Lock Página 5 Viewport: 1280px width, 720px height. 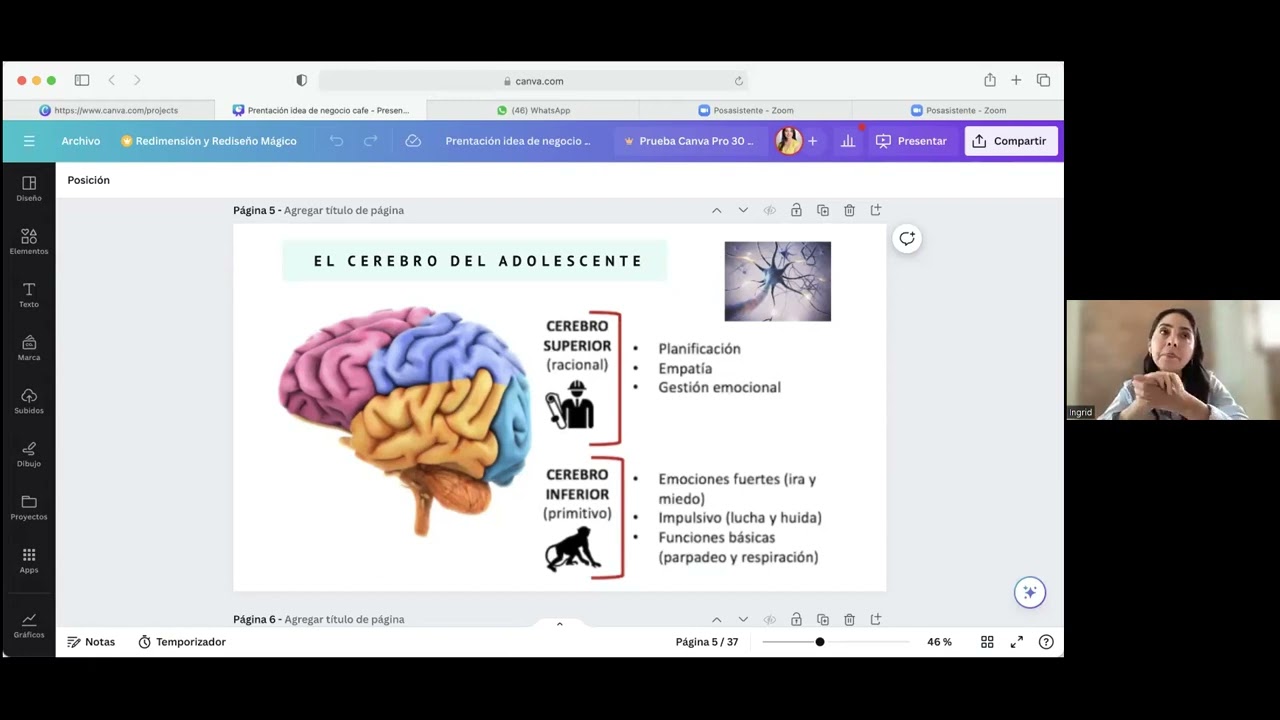(x=796, y=210)
